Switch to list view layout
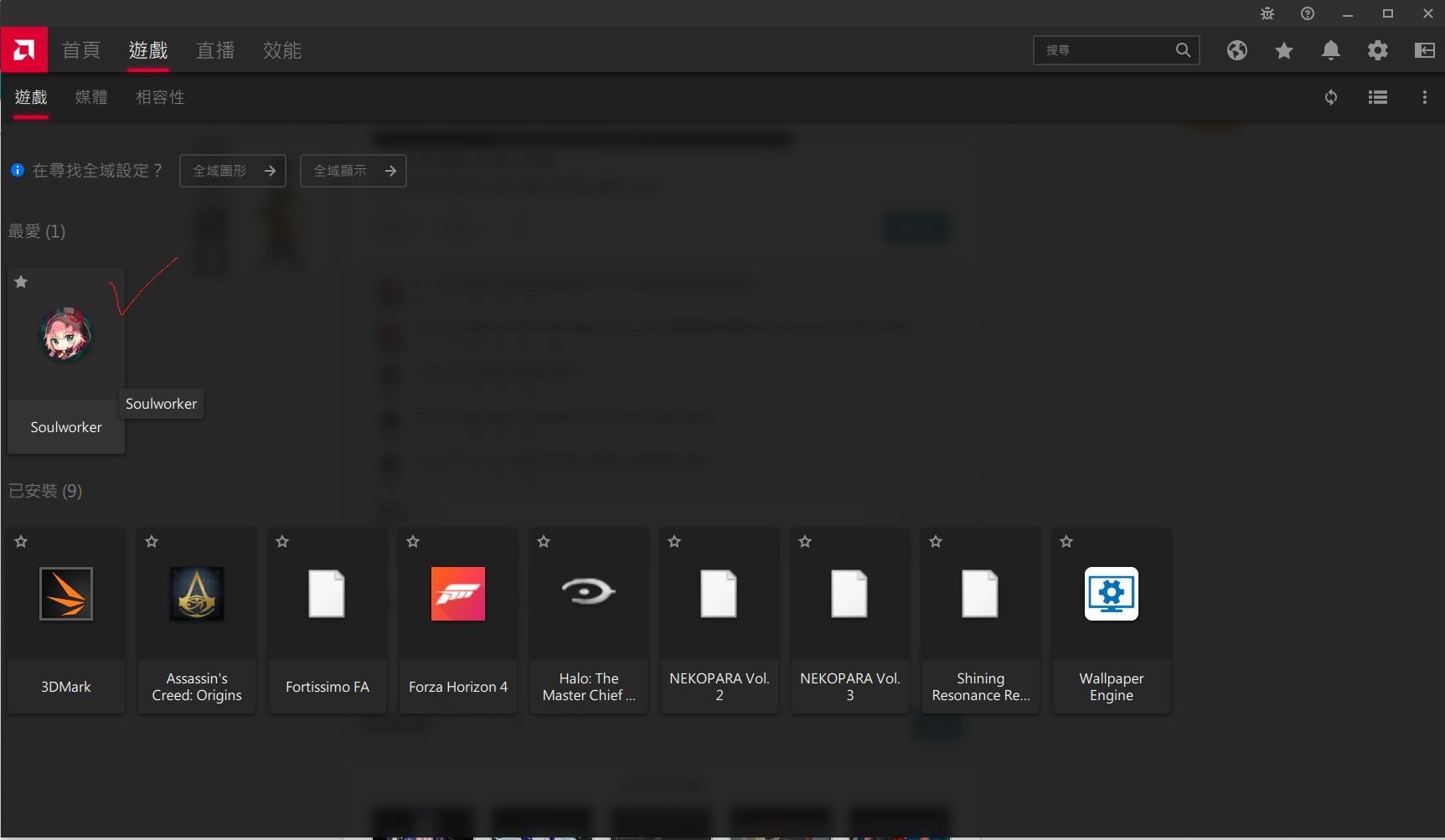 pyautogui.click(x=1378, y=97)
